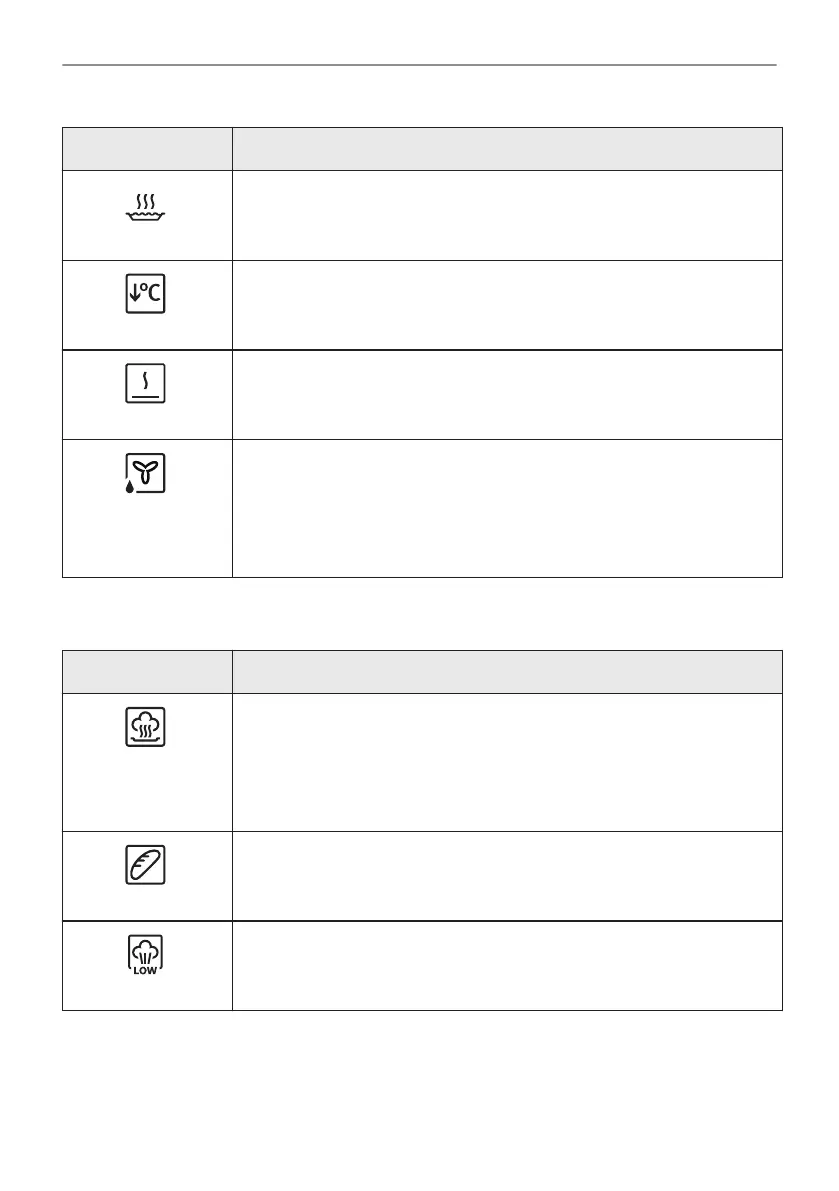The width and height of the screenshot is (839, 1191).
Task: Select empty description cell beside bread icon
Action: click(x=507, y=875)
